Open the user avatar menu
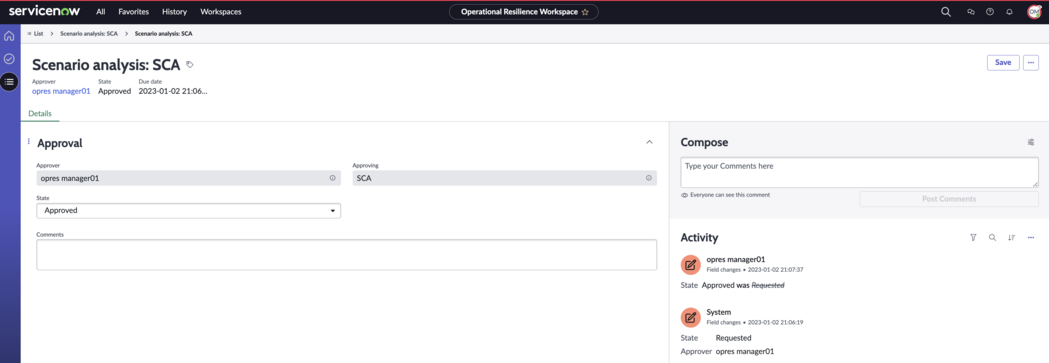 tap(1034, 12)
